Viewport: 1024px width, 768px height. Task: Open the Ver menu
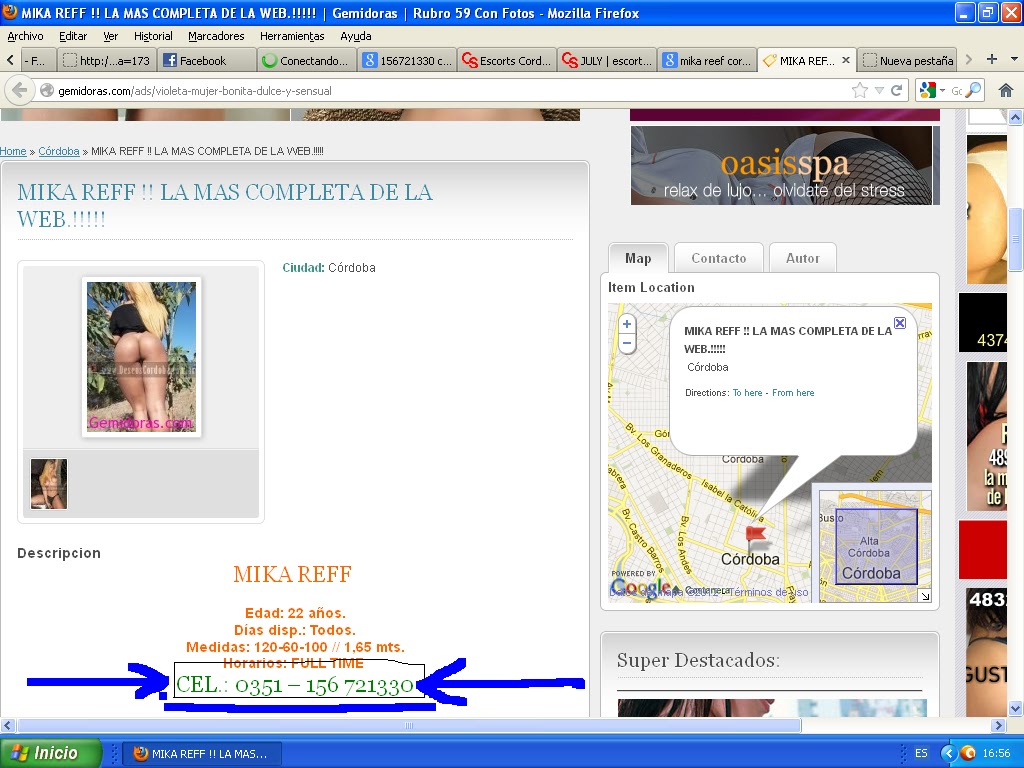[x=110, y=36]
